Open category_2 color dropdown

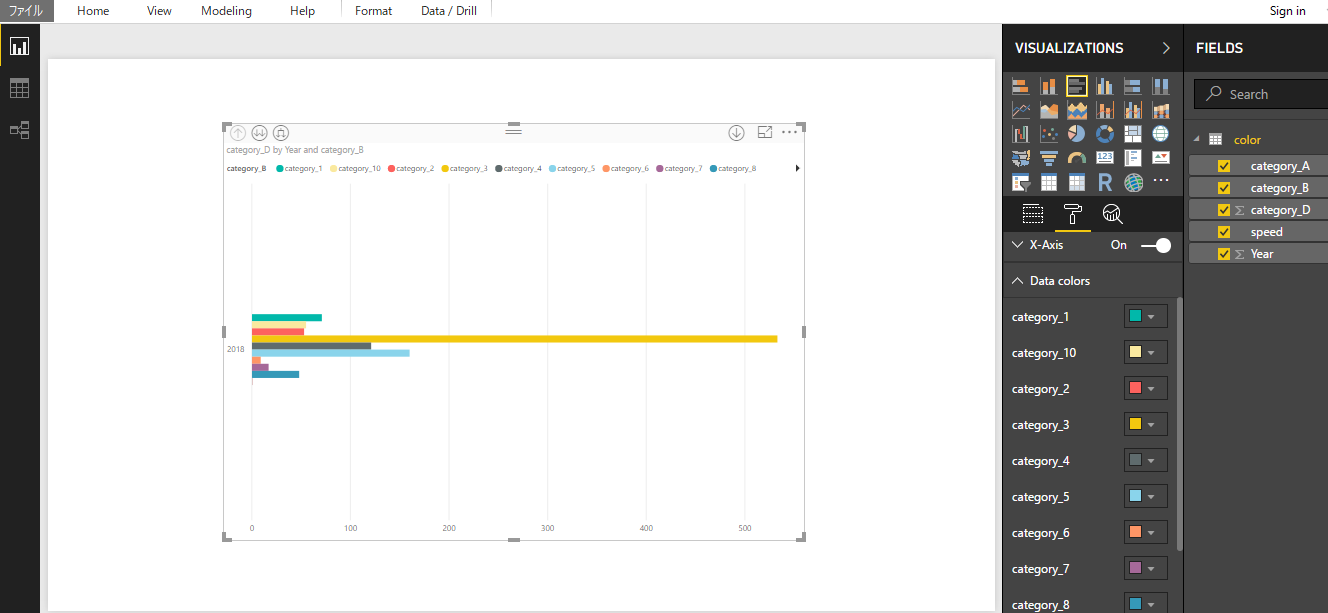(1146, 389)
